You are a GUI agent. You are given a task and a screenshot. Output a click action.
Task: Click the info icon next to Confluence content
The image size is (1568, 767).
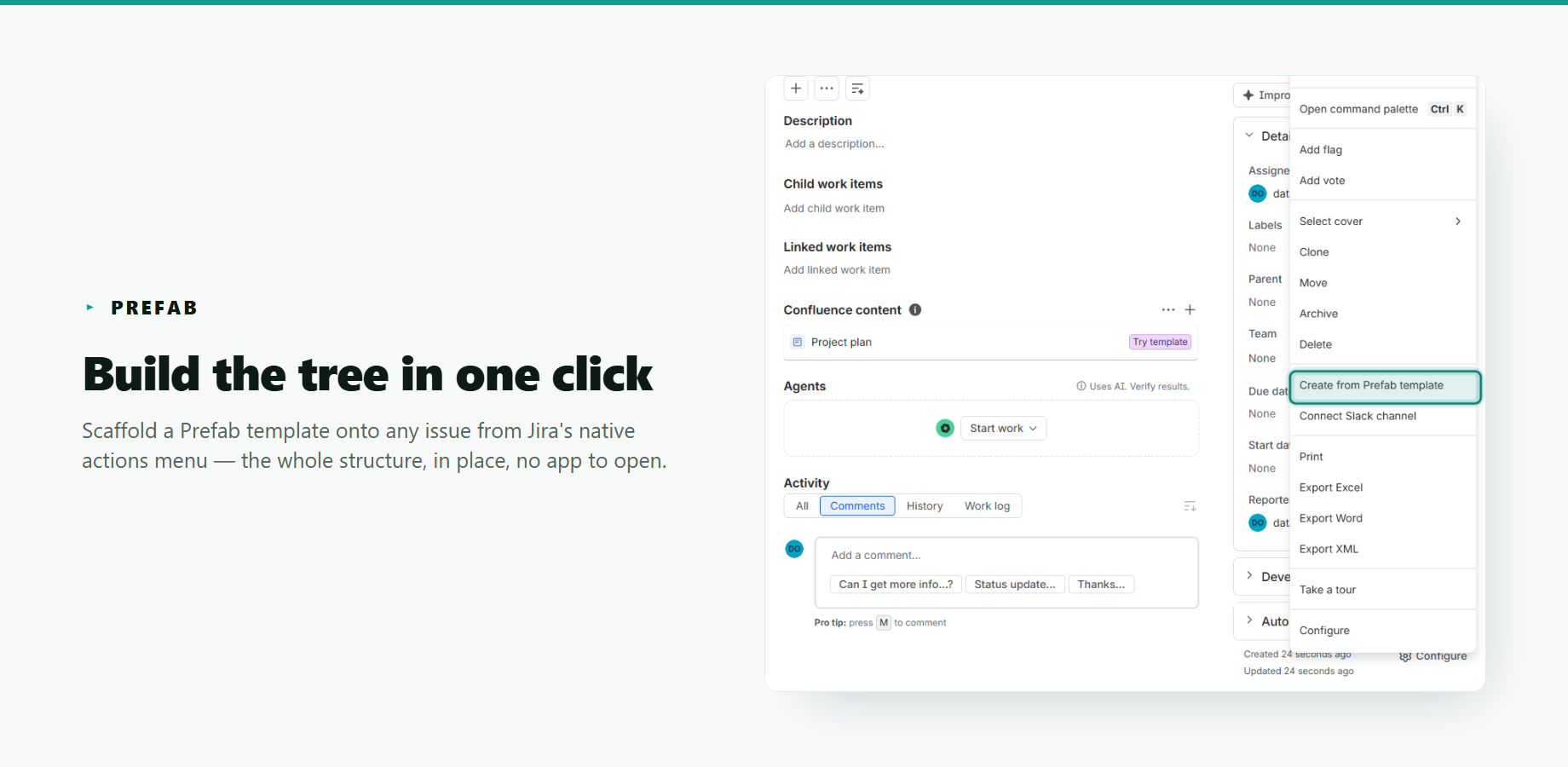pyautogui.click(x=915, y=310)
